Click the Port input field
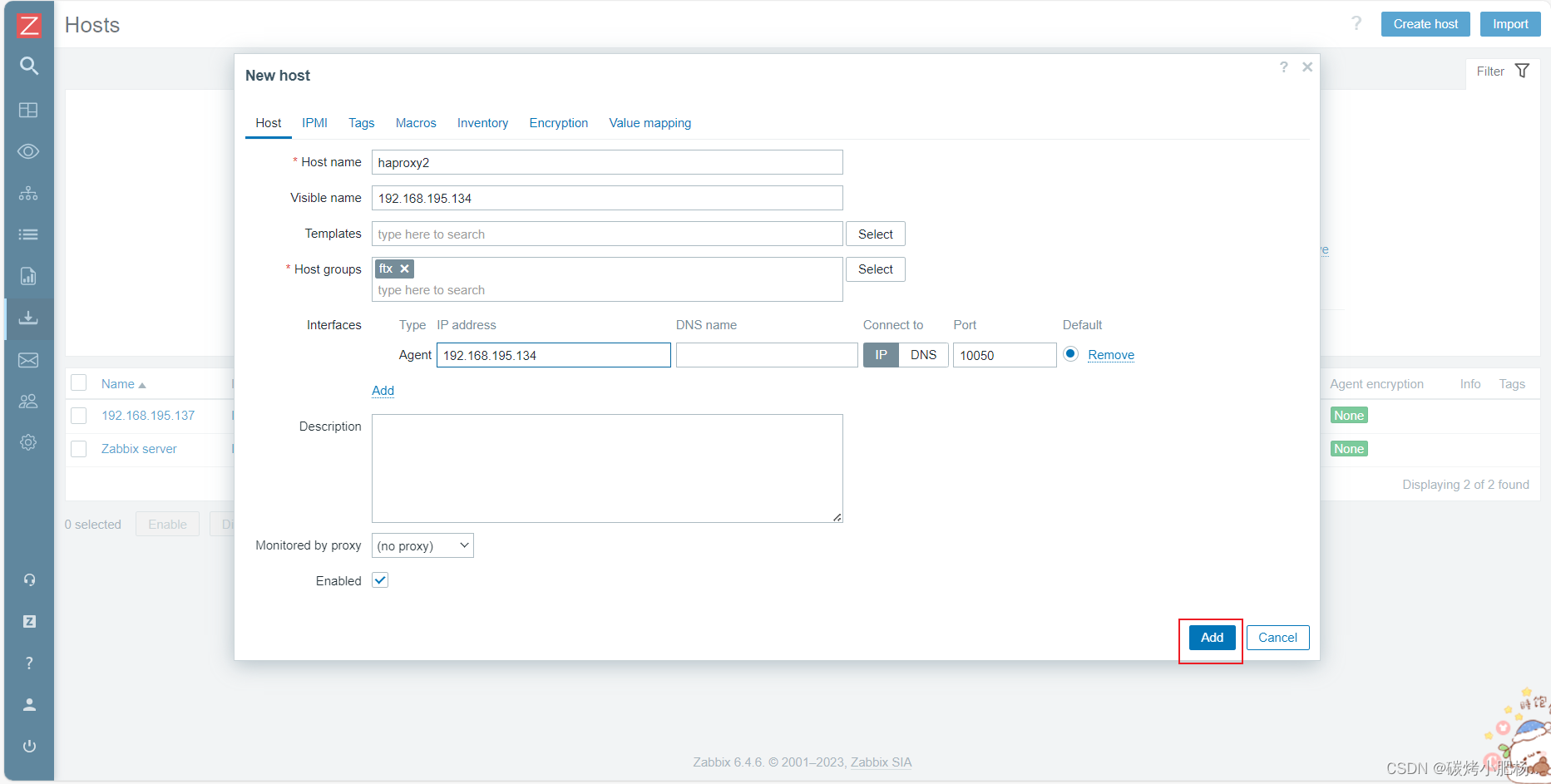Viewport: 1551px width, 784px height. pos(1005,355)
